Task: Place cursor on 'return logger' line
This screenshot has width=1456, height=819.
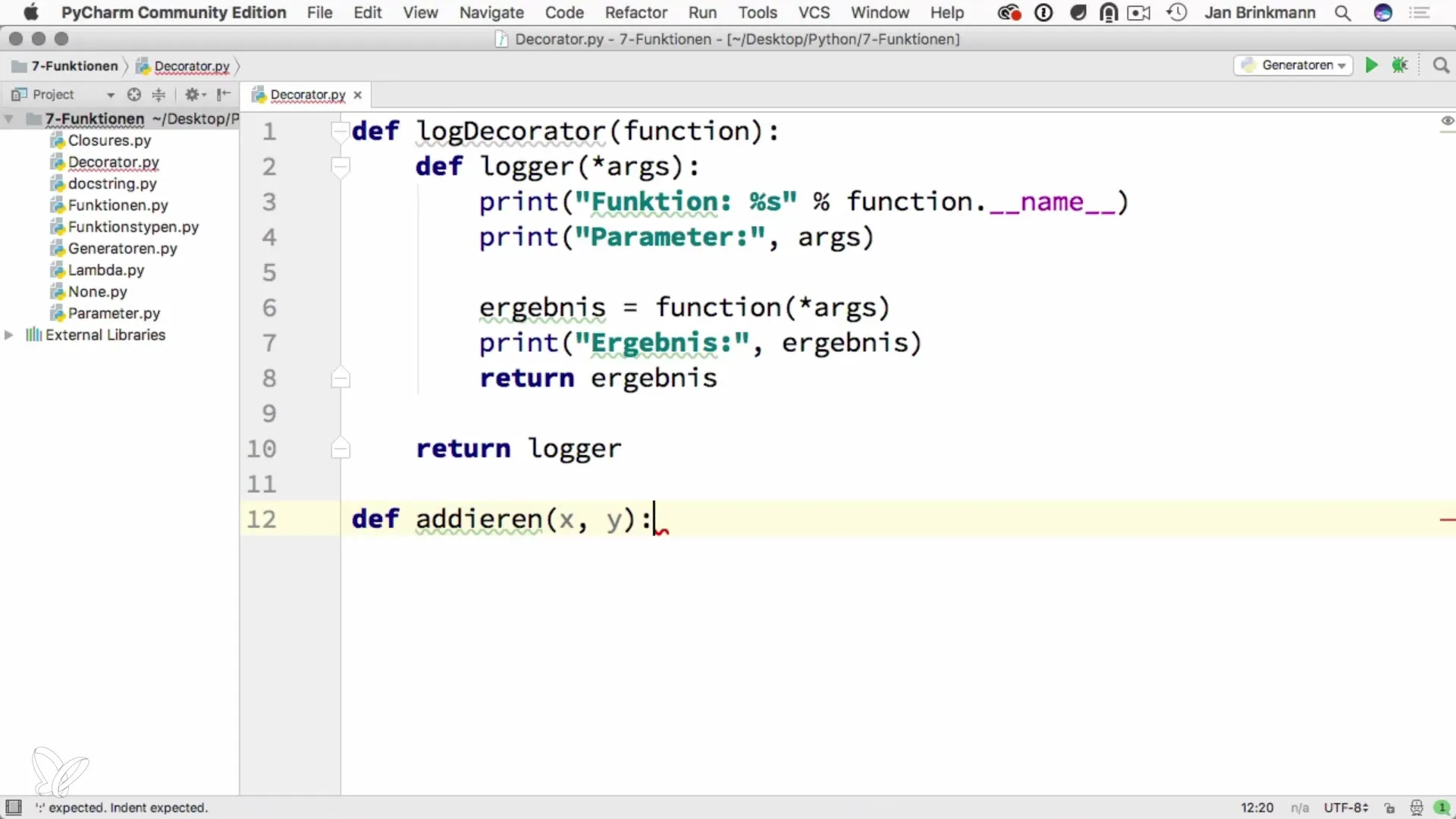Action: pos(519,448)
